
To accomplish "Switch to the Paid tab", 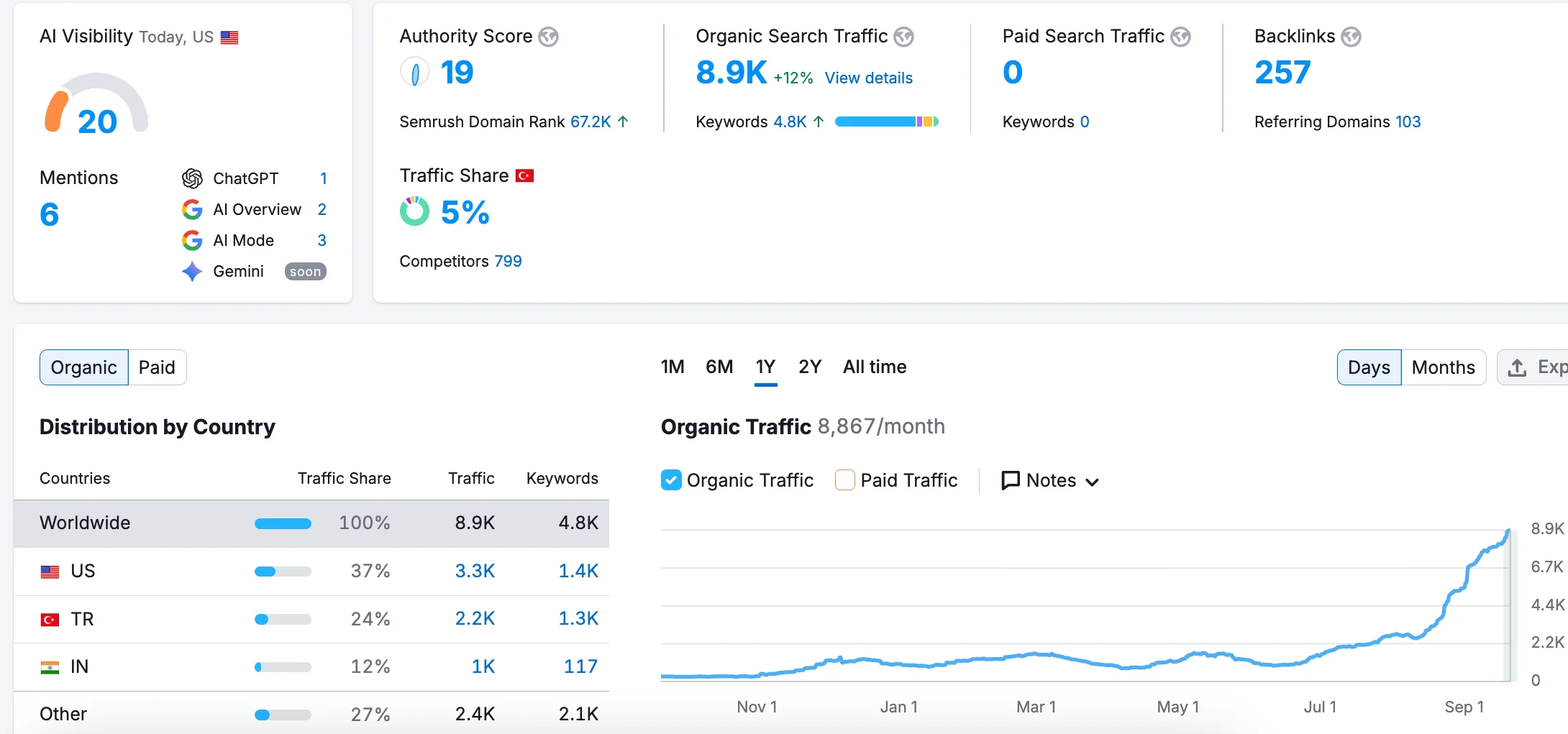I will [x=158, y=367].
